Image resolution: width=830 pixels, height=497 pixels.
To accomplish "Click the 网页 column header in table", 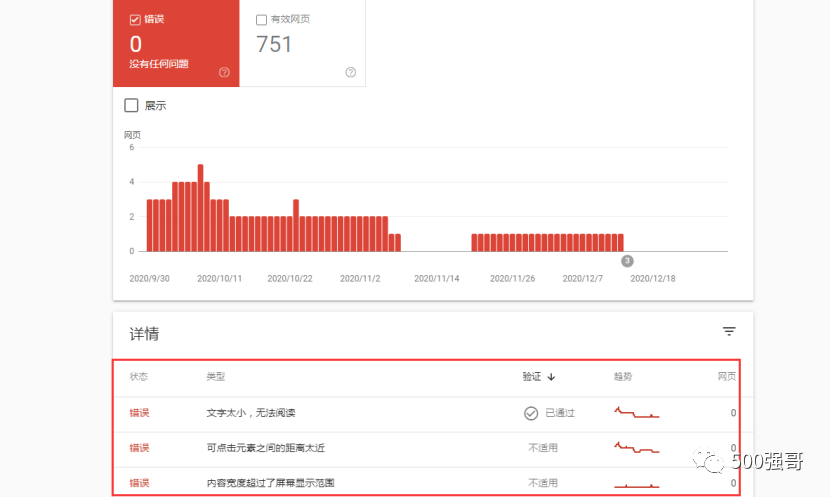I will 727,376.
